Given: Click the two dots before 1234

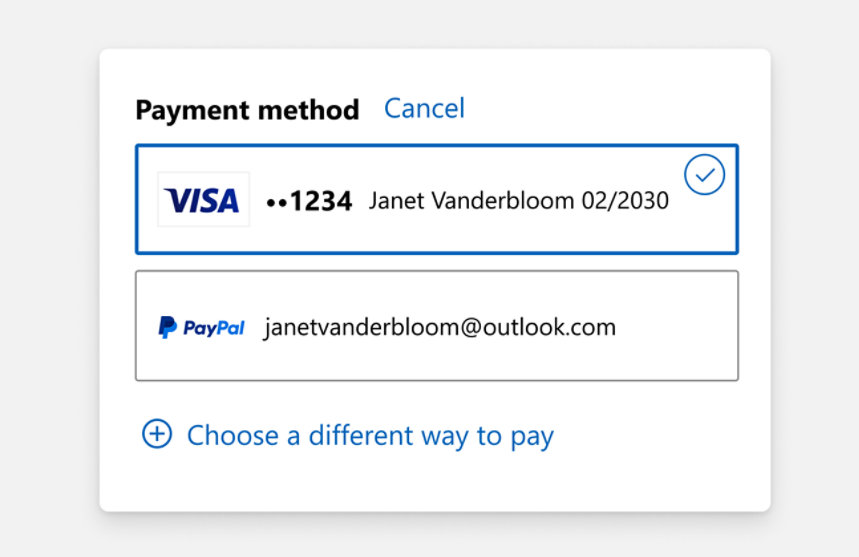Looking at the screenshot, I should point(277,202).
